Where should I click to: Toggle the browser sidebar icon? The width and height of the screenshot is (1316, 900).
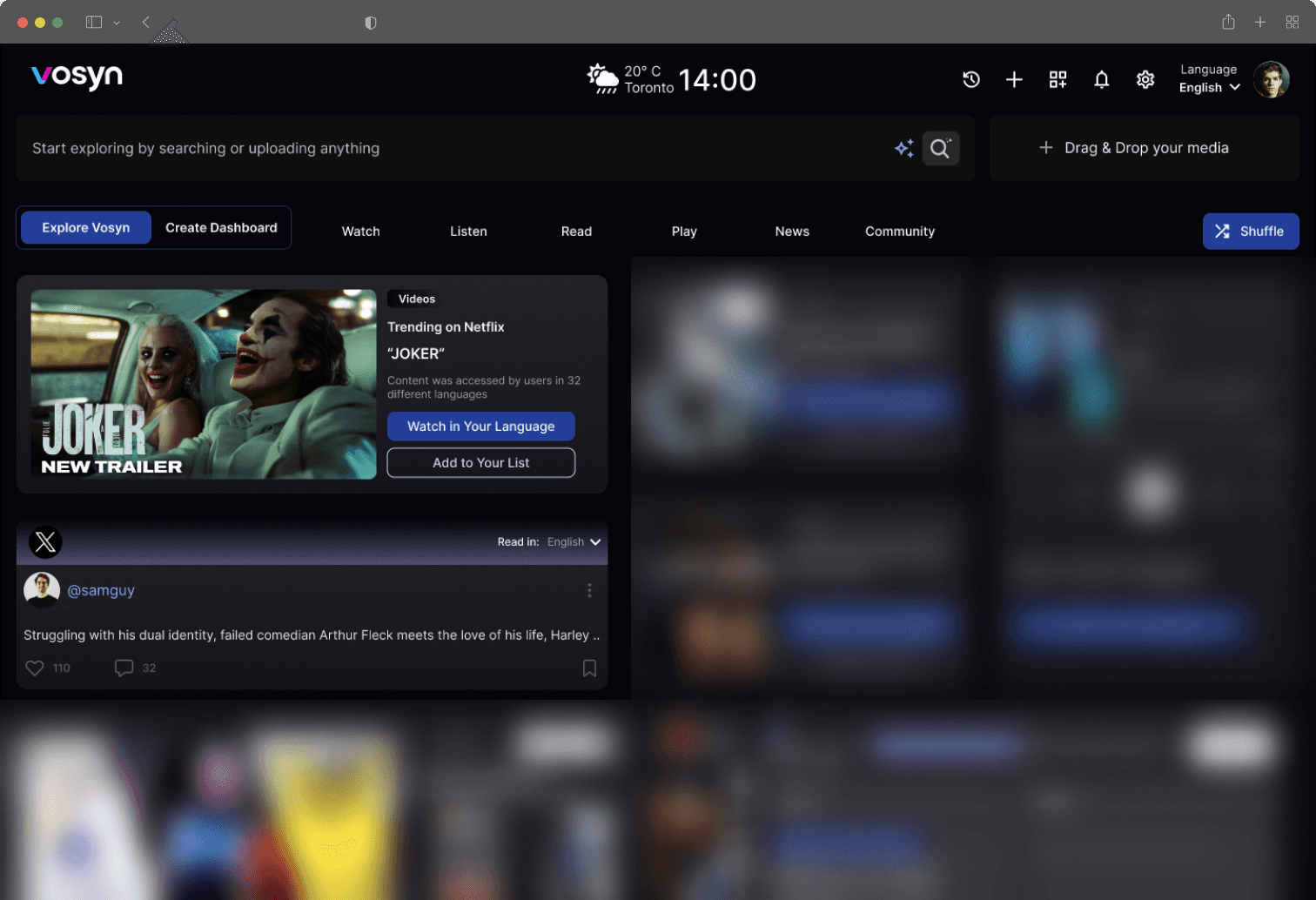[94, 22]
